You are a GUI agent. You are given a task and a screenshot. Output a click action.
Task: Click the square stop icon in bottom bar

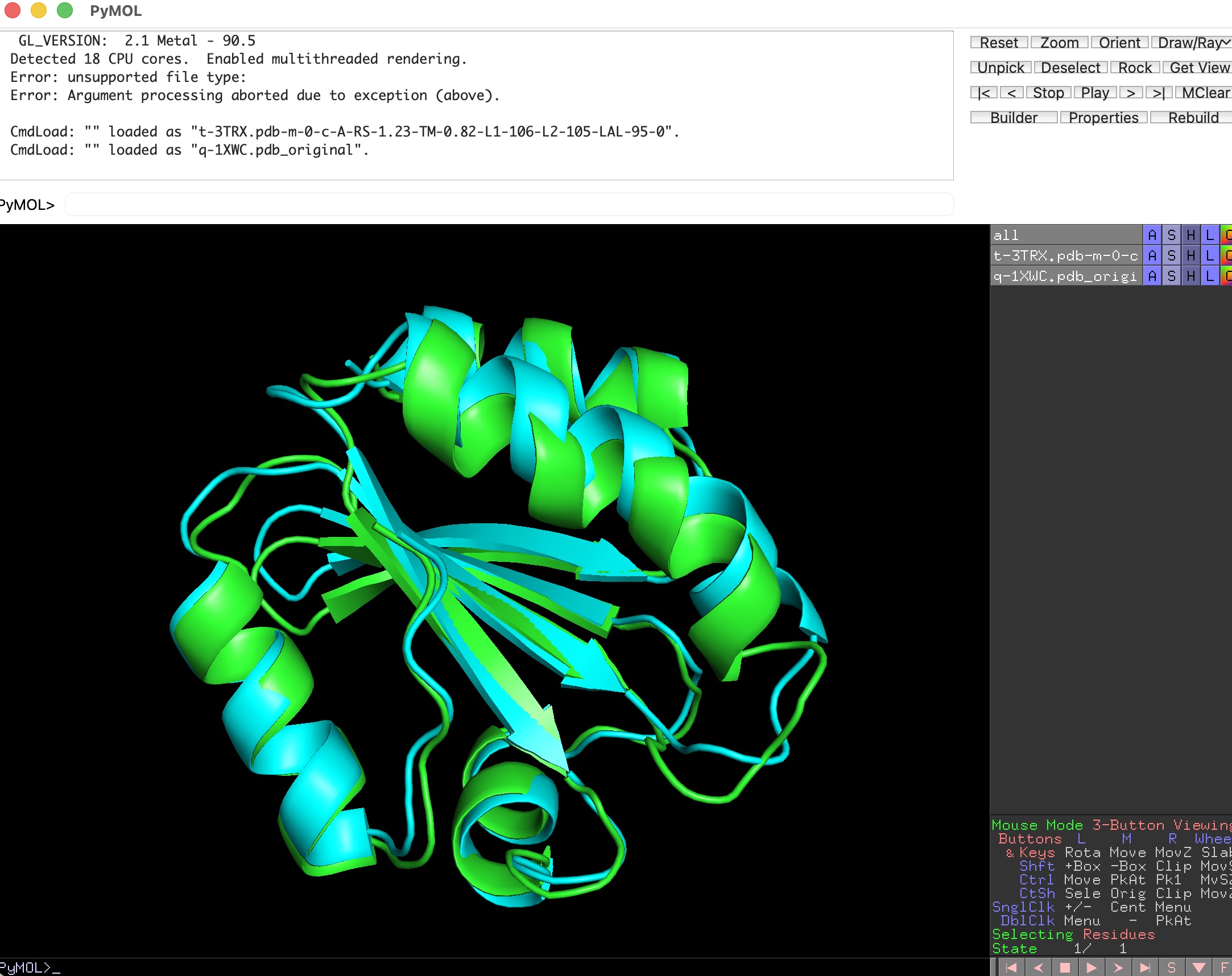pos(1065,967)
